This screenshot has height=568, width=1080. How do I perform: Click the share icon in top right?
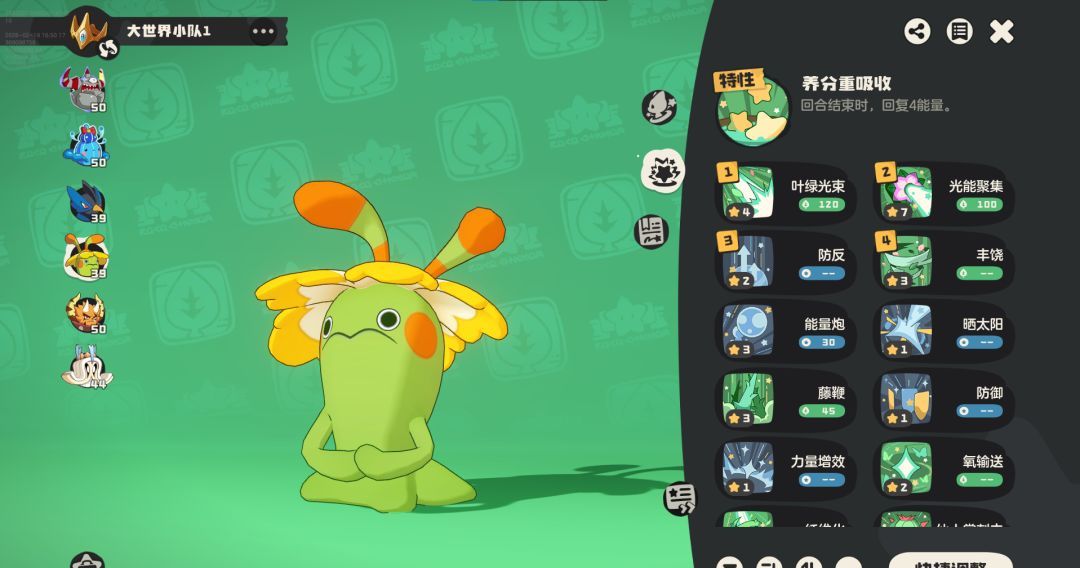[917, 31]
